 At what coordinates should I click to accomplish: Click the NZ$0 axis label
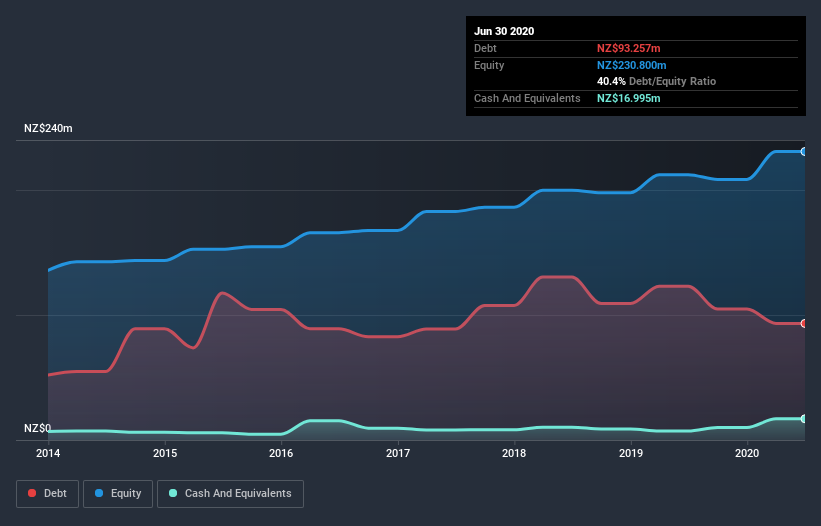coord(38,428)
